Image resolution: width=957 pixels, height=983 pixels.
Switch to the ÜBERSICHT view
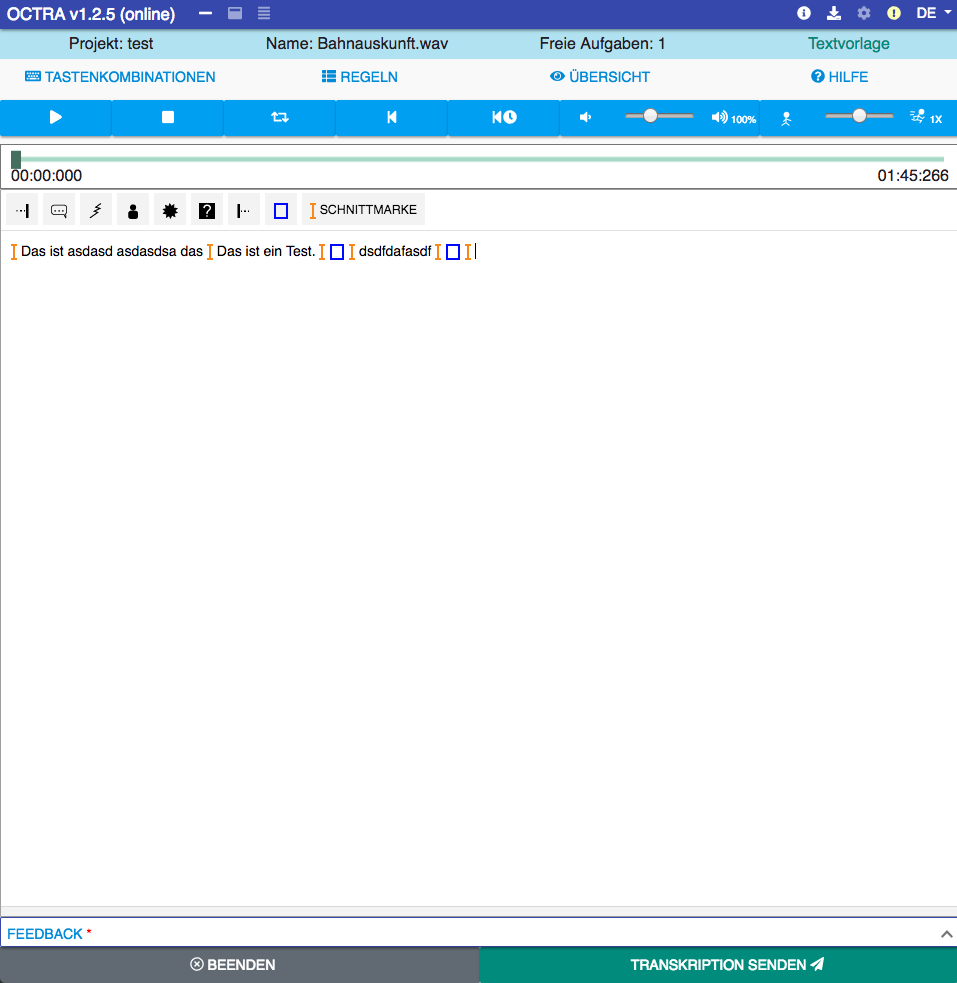coord(600,76)
